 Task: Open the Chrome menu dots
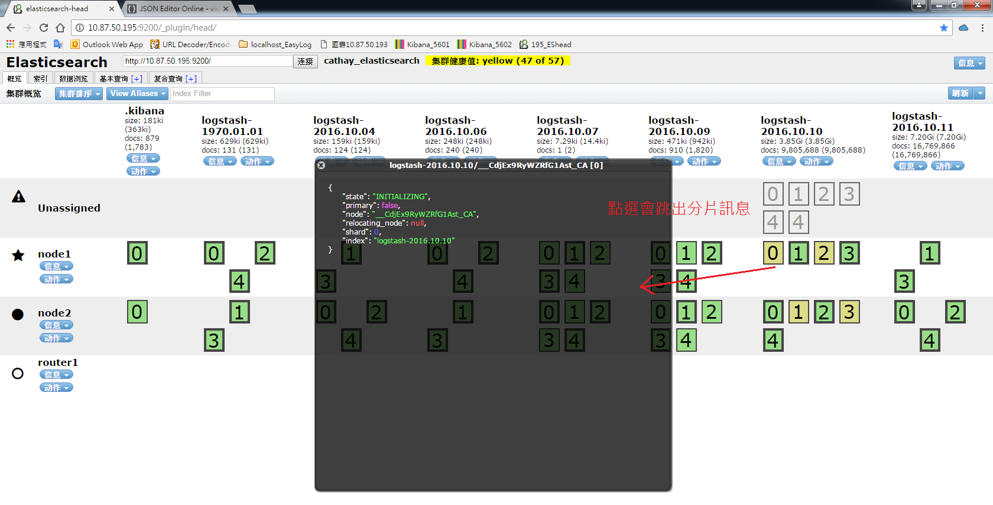982,28
